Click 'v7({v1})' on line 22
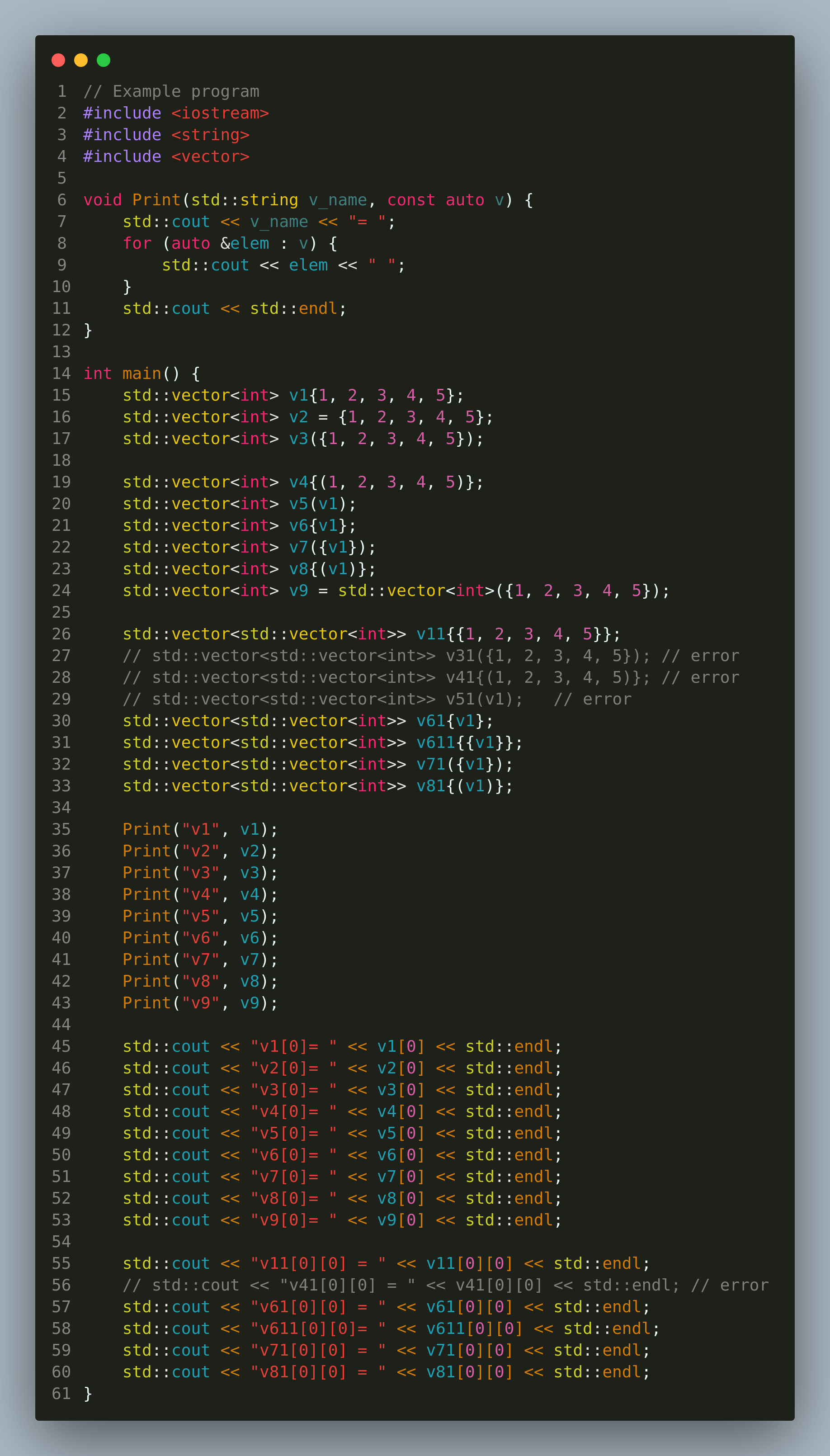The image size is (830, 1456). pos(328,547)
